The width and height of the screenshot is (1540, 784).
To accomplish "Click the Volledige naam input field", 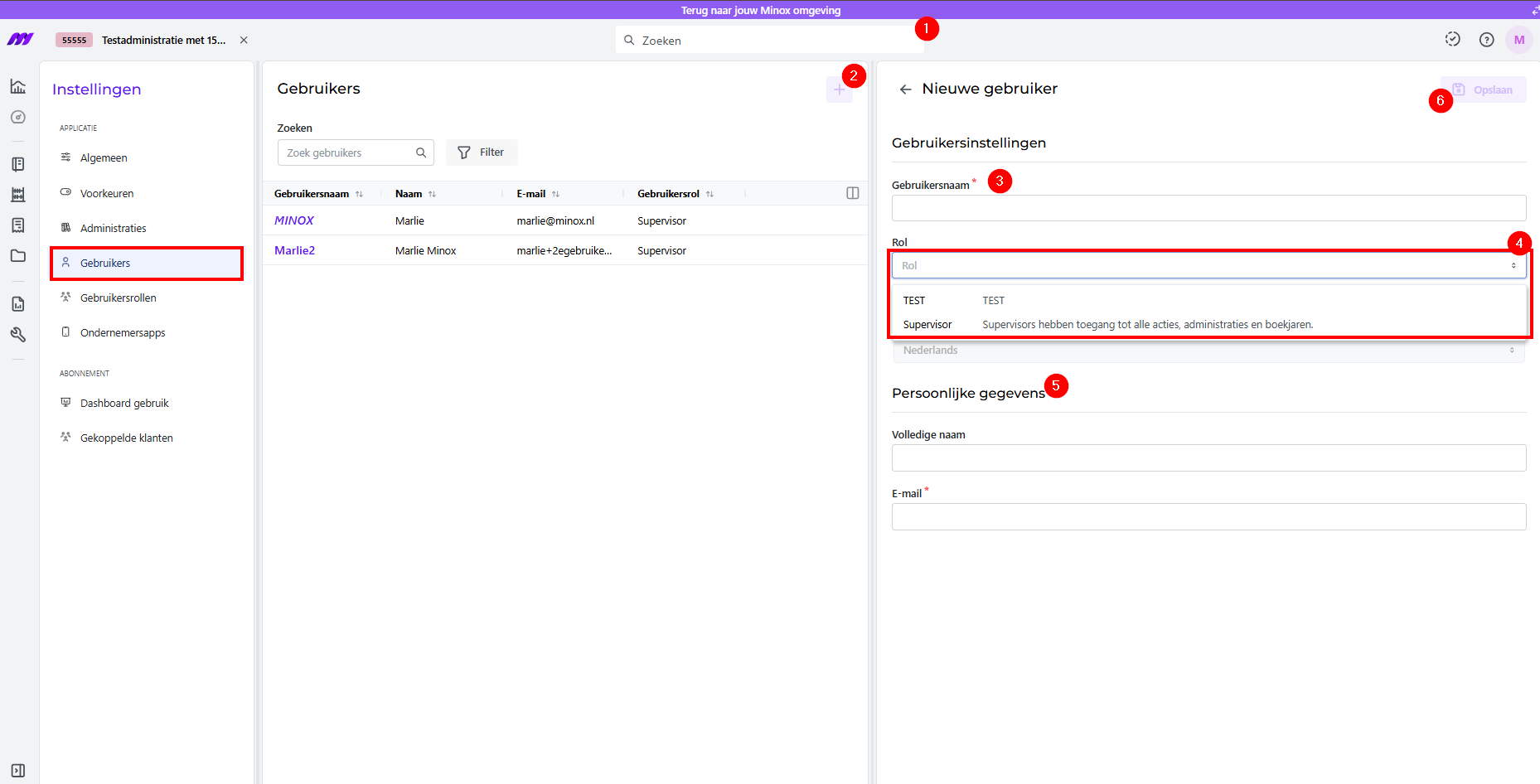I will tap(1208, 458).
